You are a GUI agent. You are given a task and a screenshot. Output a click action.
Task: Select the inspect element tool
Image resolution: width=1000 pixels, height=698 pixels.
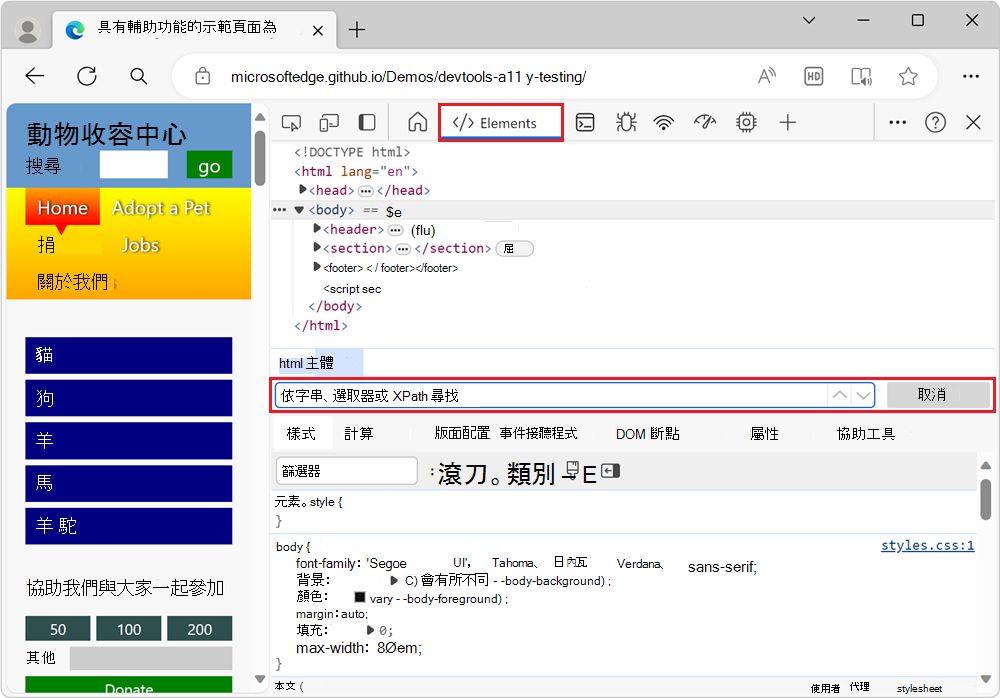pos(291,121)
